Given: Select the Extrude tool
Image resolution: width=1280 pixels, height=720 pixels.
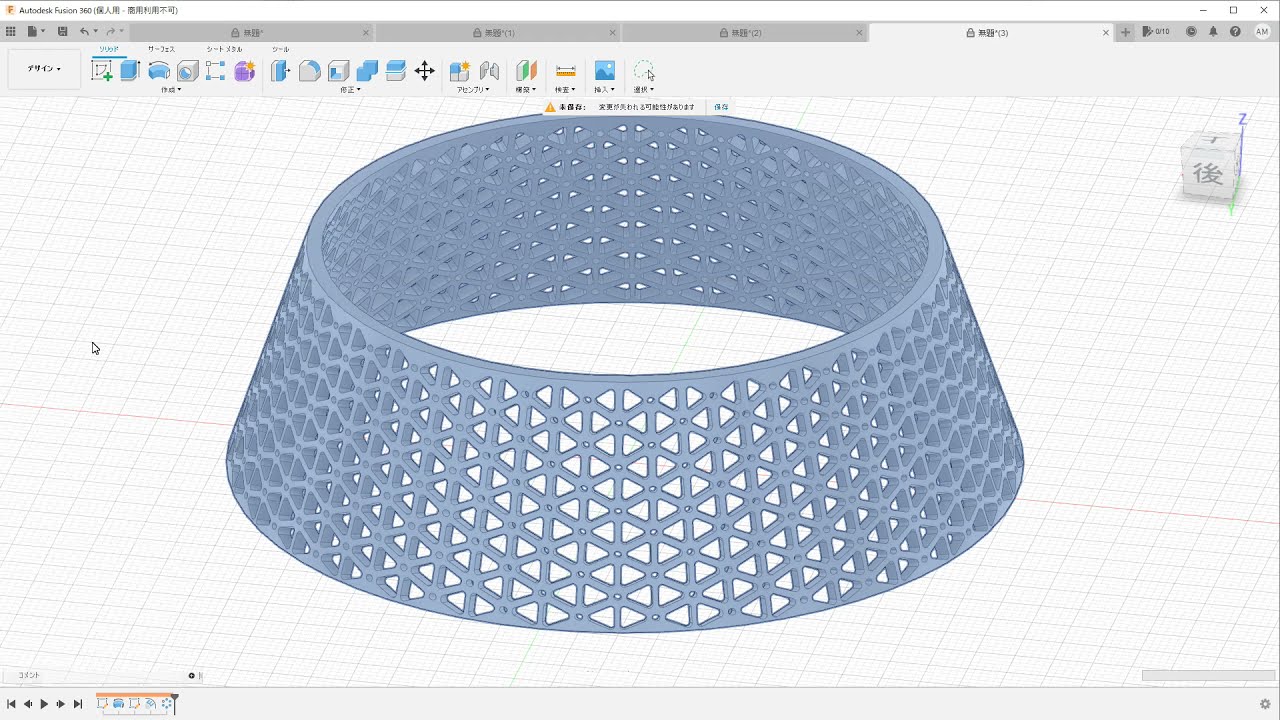Looking at the screenshot, I should click(x=129, y=71).
